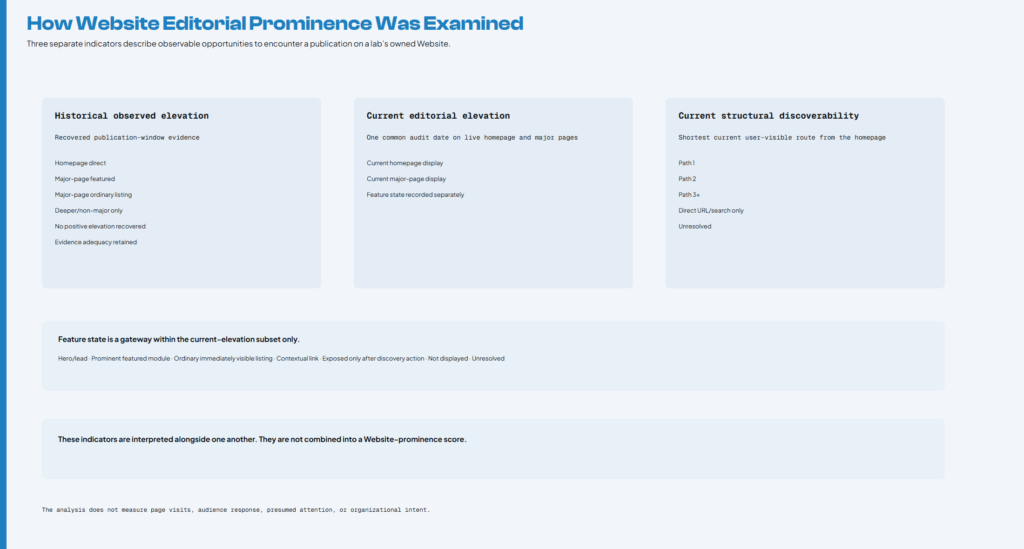Viewport: 1024px width, 549px height.
Task: Click the 'Path 1' list item
Action: click(686, 163)
